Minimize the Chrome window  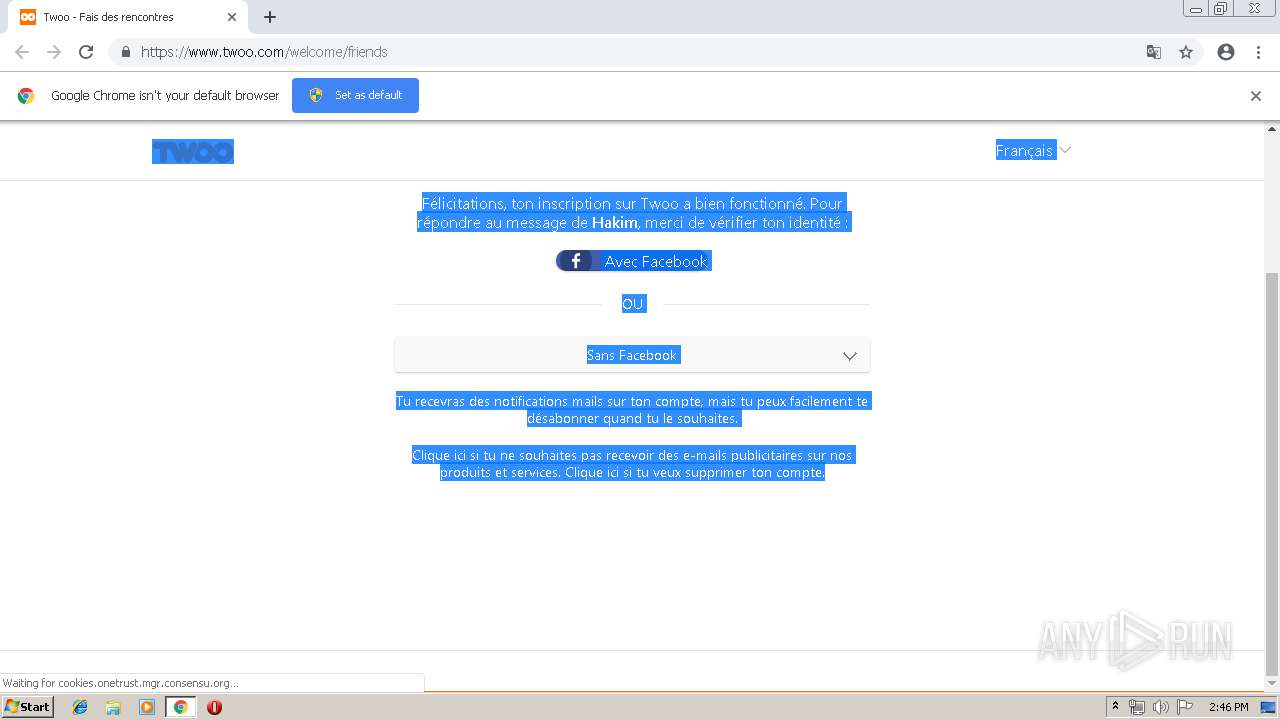click(1195, 8)
